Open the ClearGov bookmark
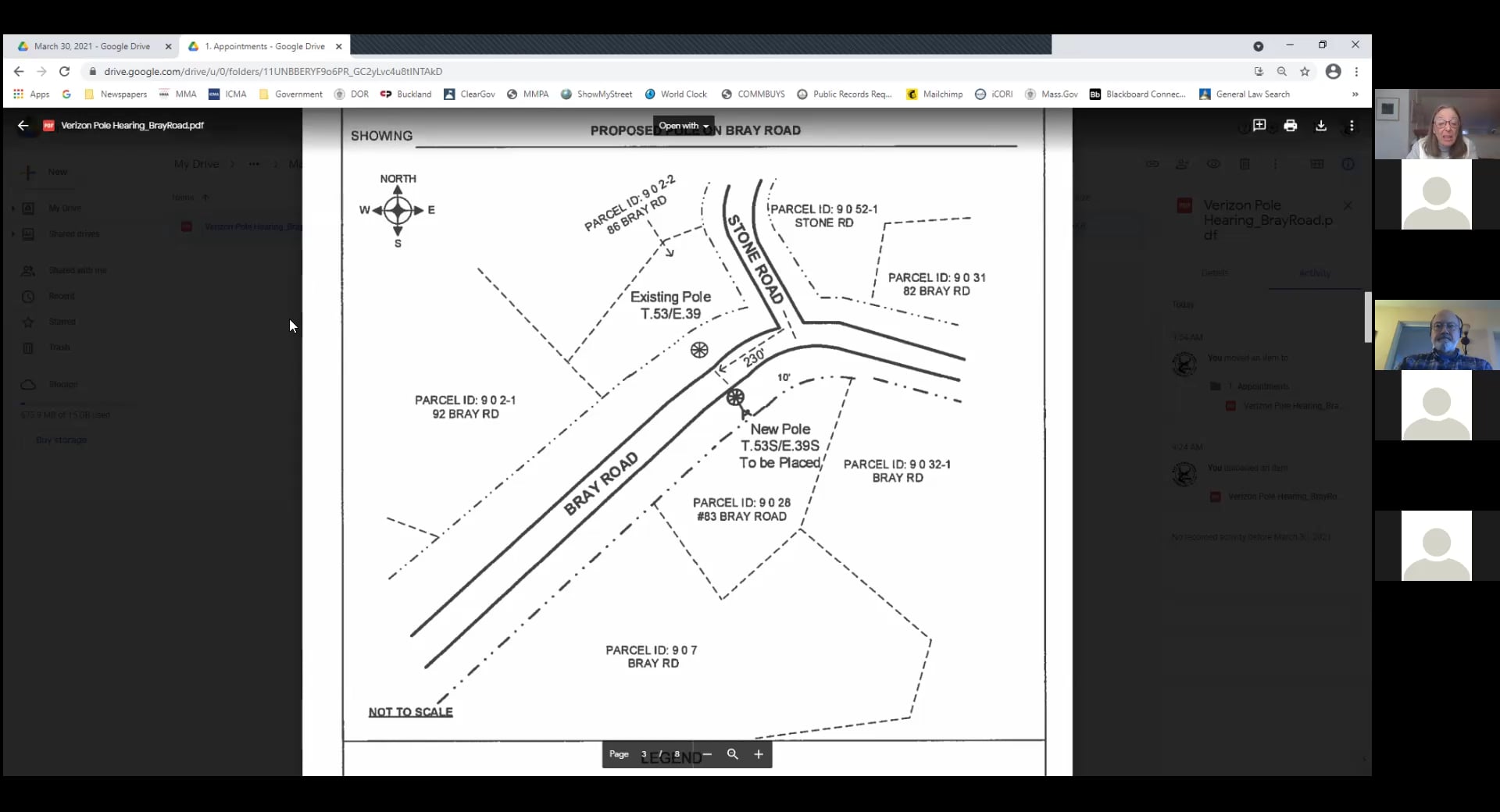Viewport: 1500px width, 812px height. [470, 94]
